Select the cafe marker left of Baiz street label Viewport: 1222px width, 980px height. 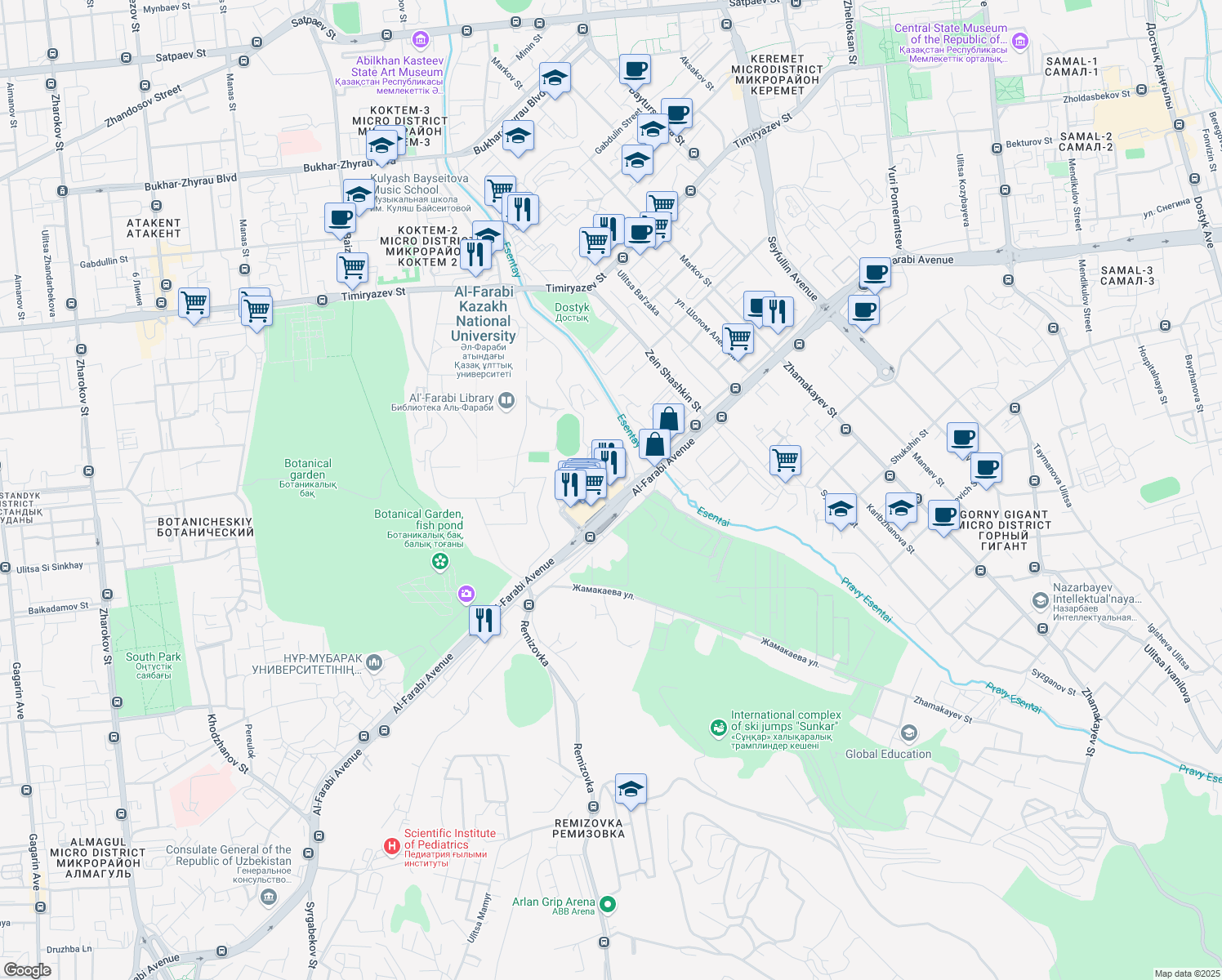pyautogui.click(x=340, y=219)
